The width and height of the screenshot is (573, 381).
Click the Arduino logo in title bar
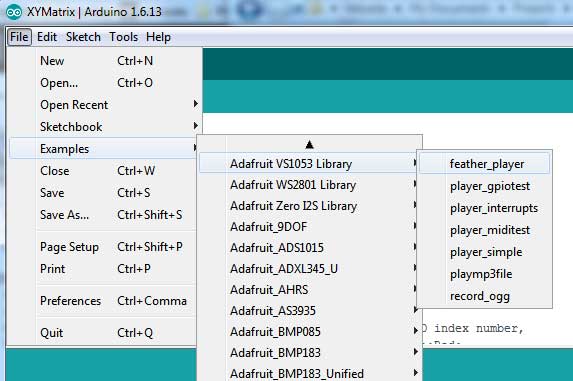click(14, 12)
